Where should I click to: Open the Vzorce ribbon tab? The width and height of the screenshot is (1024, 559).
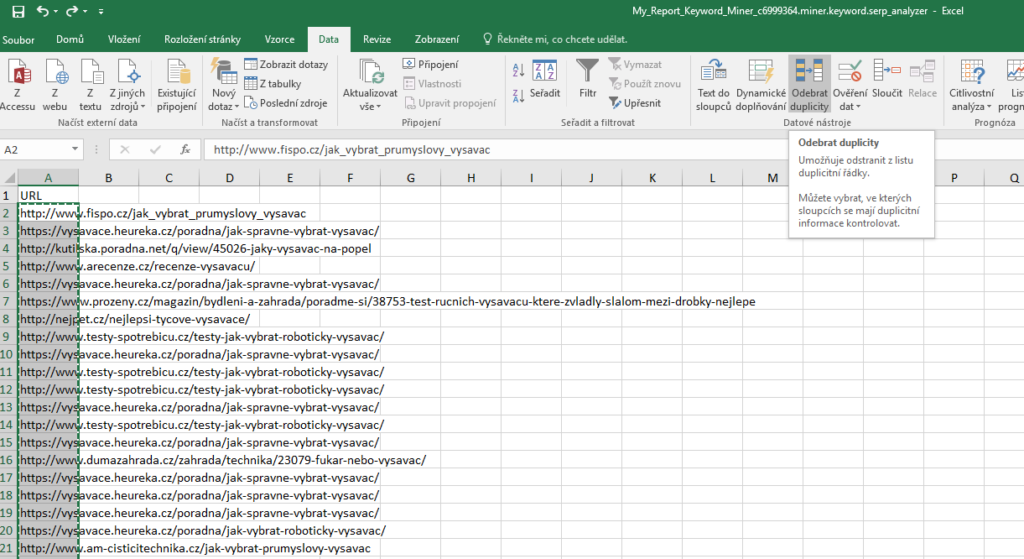tap(280, 39)
